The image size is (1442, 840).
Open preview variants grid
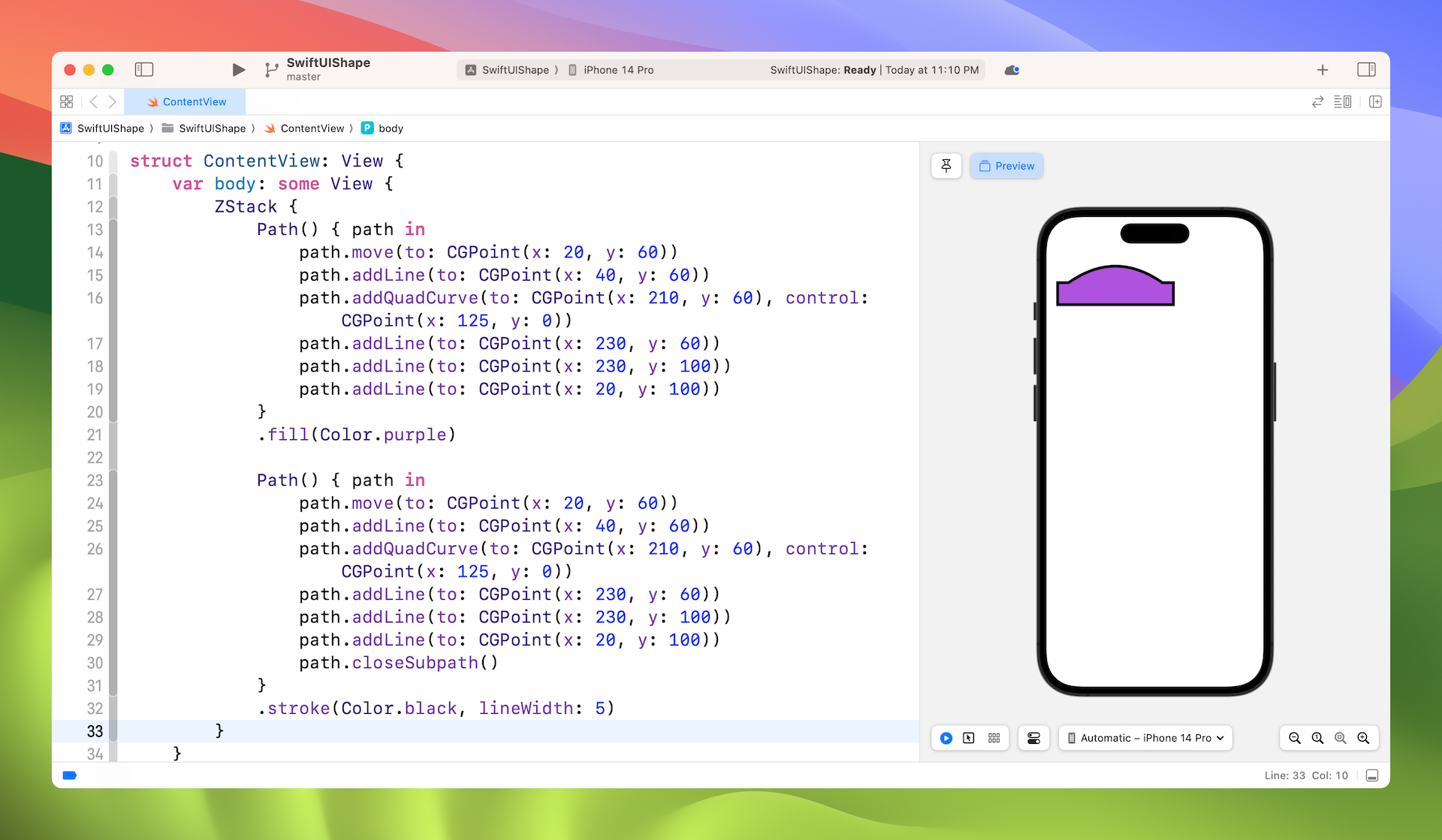click(x=994, y=738)
